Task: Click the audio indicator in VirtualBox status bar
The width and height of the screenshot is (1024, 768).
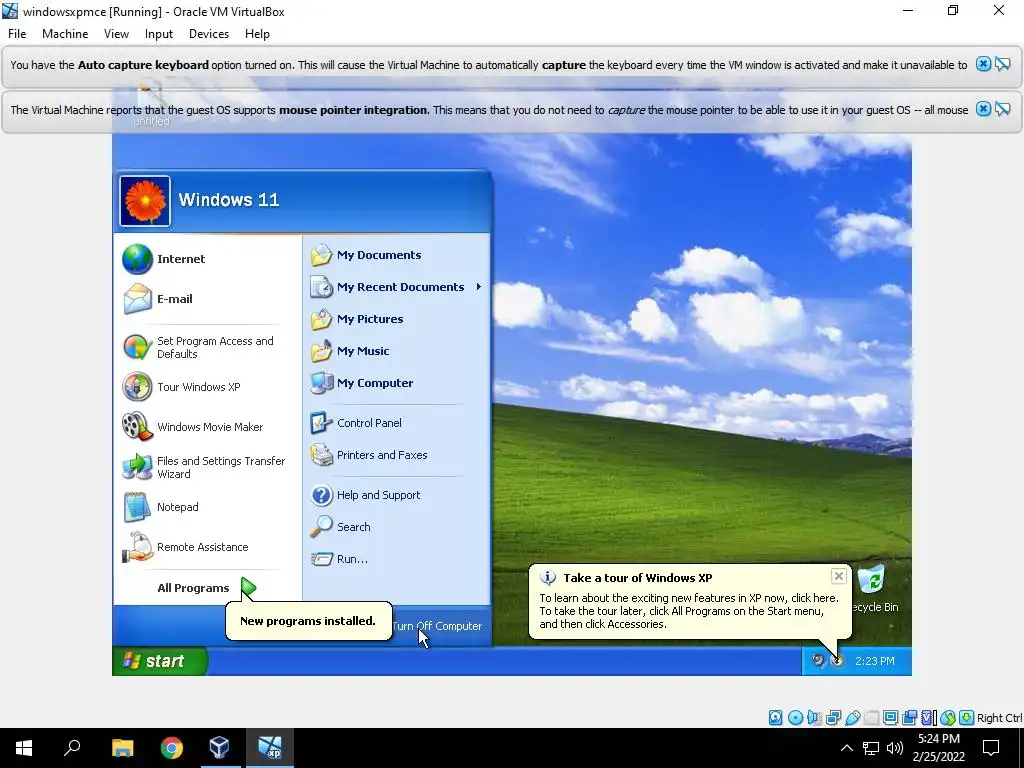Action: tap(814, 718)
